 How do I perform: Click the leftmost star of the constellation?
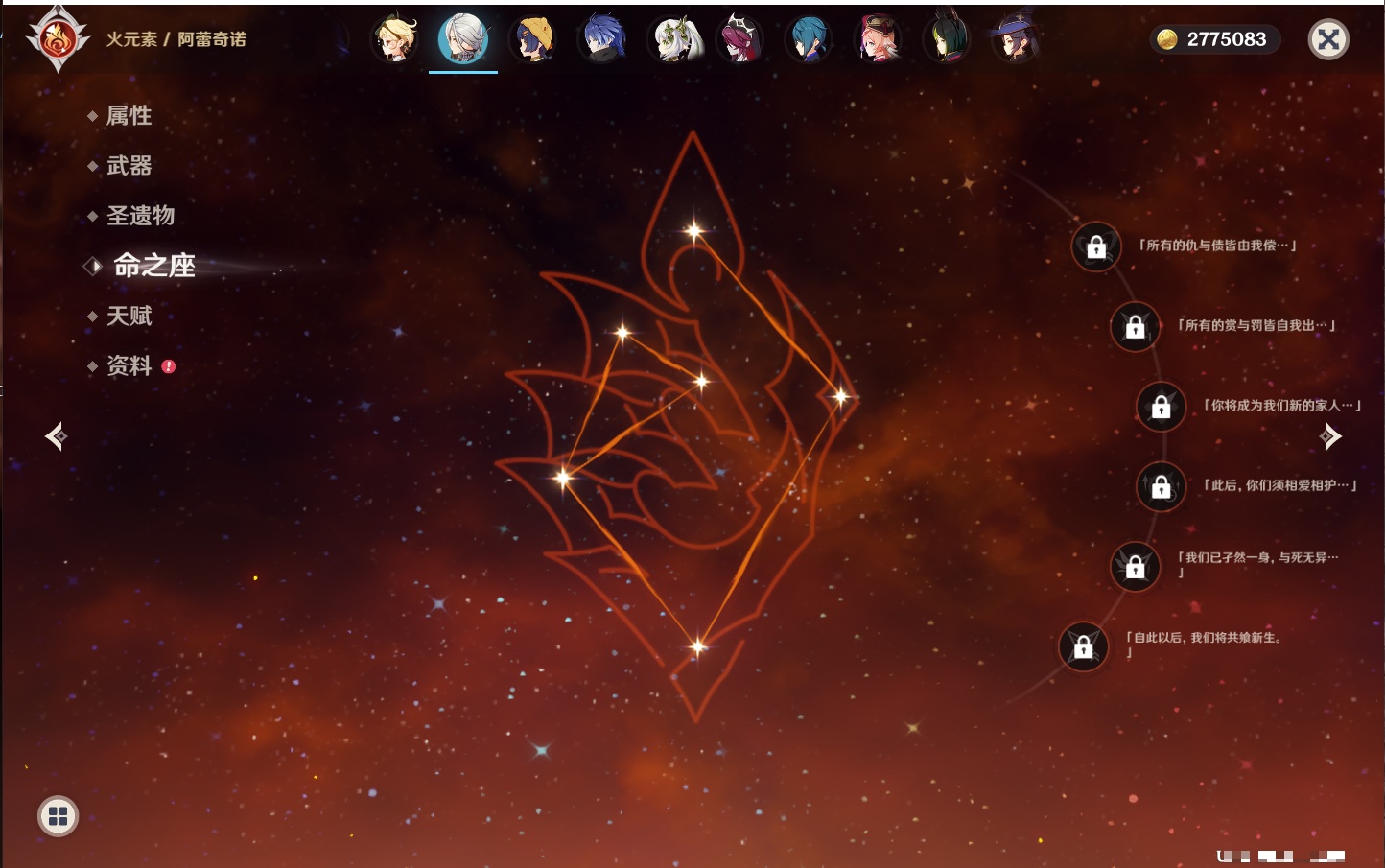564,476
